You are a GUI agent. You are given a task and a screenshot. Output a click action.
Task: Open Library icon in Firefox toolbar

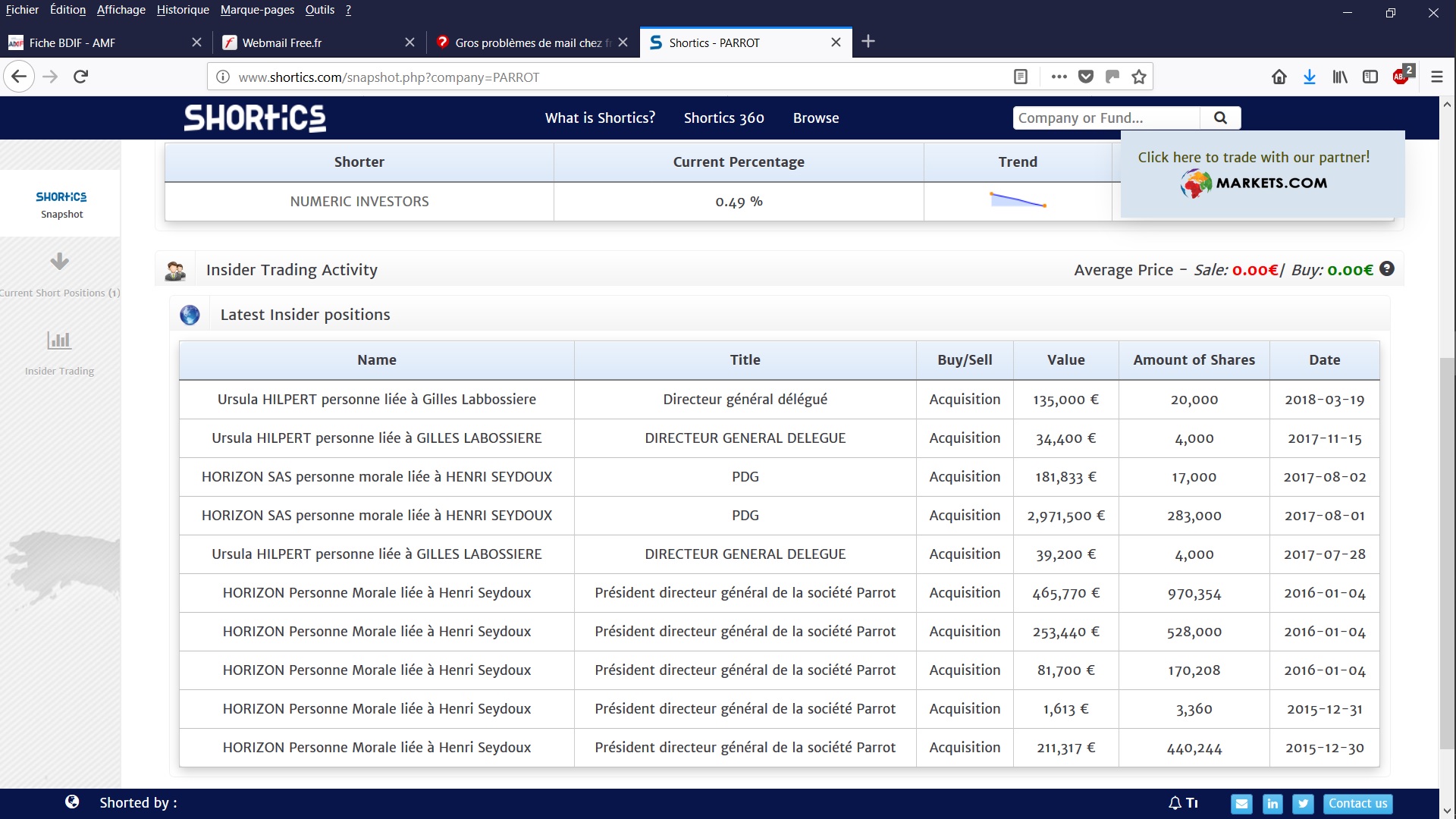pyautogui.click(x=1340, y=77)
